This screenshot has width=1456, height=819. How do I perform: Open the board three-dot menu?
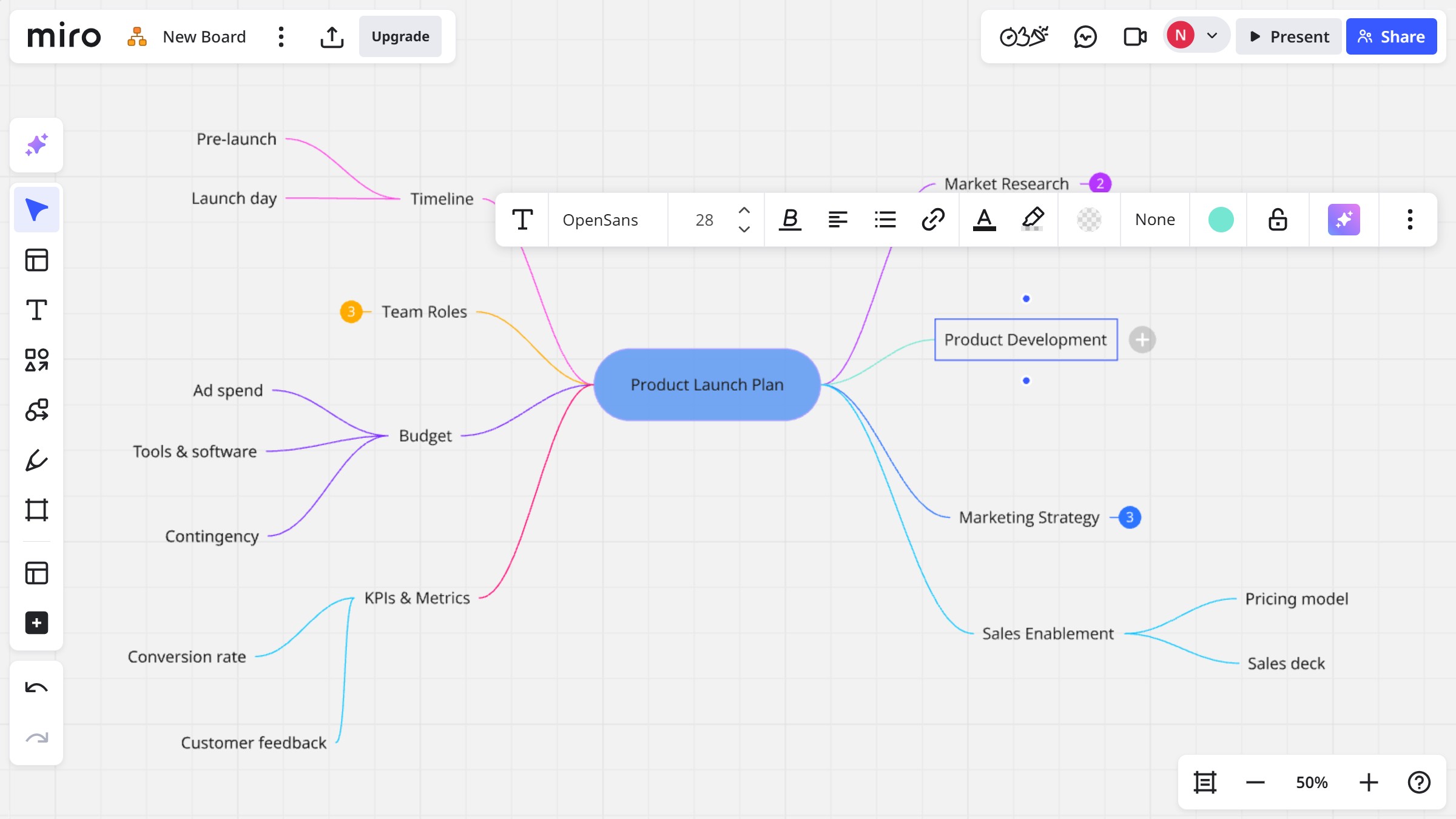coord(281,37)
